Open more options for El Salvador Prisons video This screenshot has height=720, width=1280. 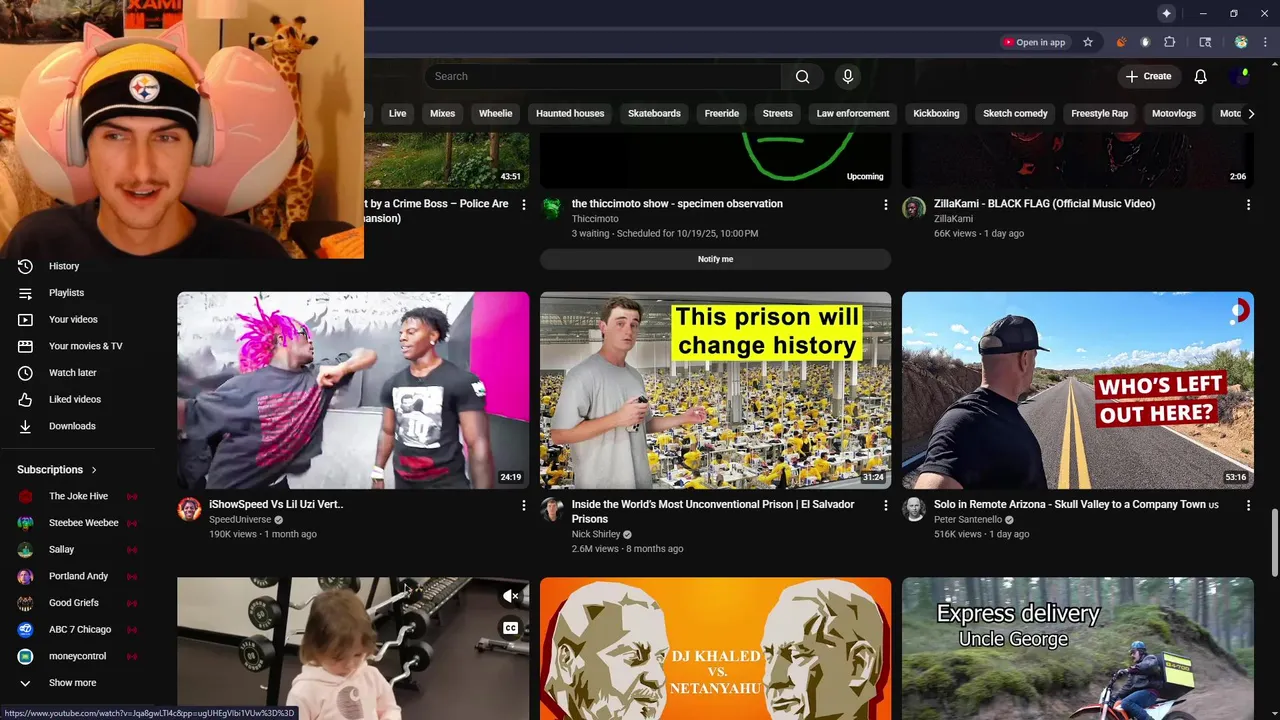885,506
